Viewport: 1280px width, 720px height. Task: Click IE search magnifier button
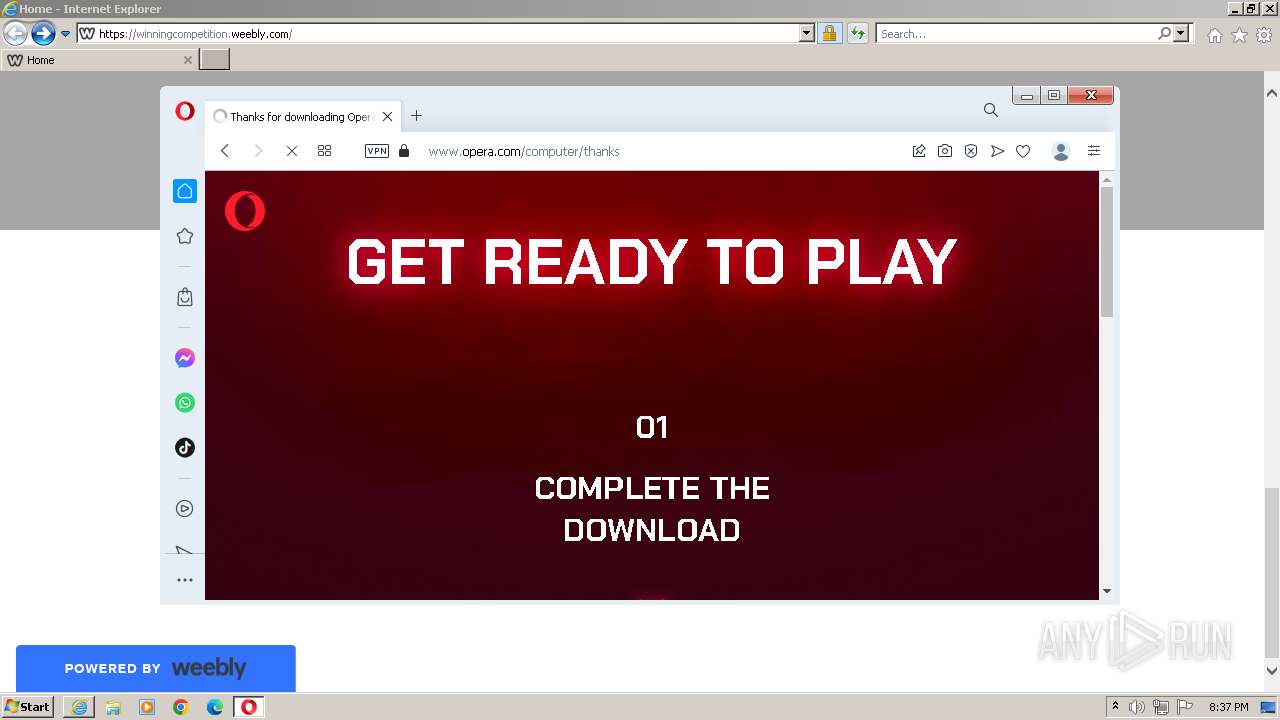(1164, 33)
